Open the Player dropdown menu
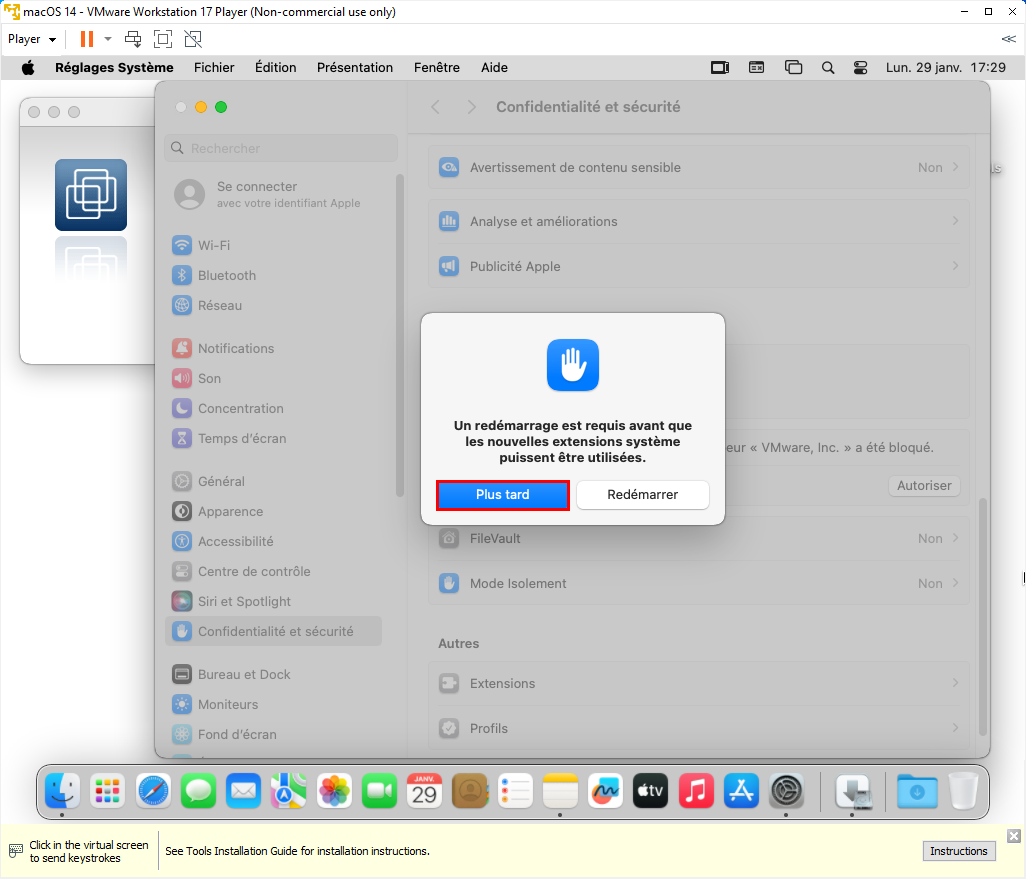 click(31, 39)
